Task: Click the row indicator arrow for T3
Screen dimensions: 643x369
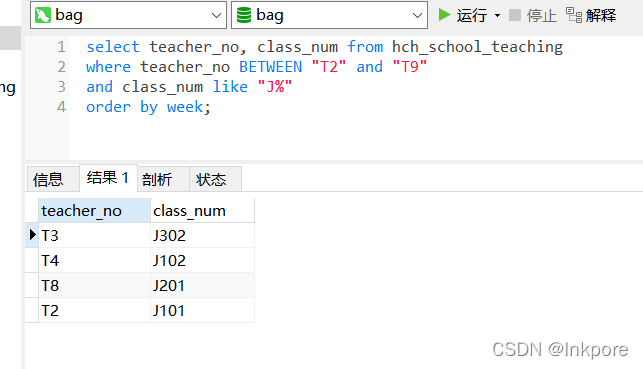Action: coord(32,235)
